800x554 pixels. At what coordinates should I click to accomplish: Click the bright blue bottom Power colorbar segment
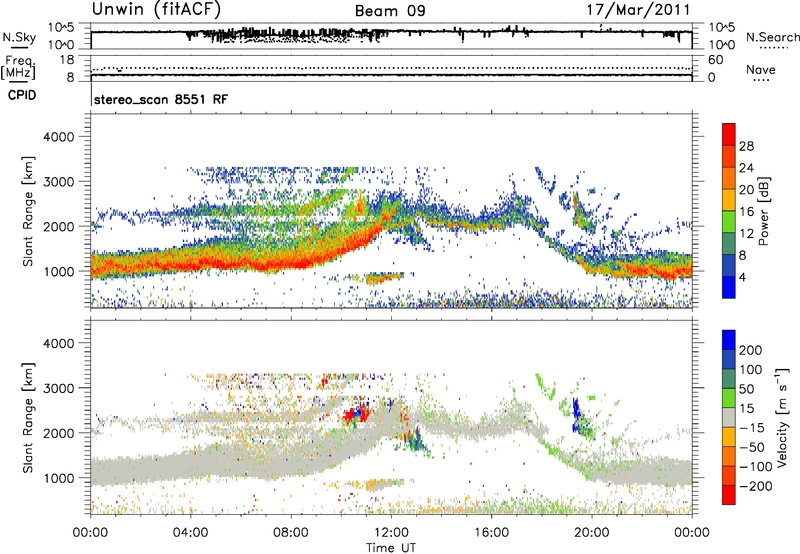pos(729,287)
